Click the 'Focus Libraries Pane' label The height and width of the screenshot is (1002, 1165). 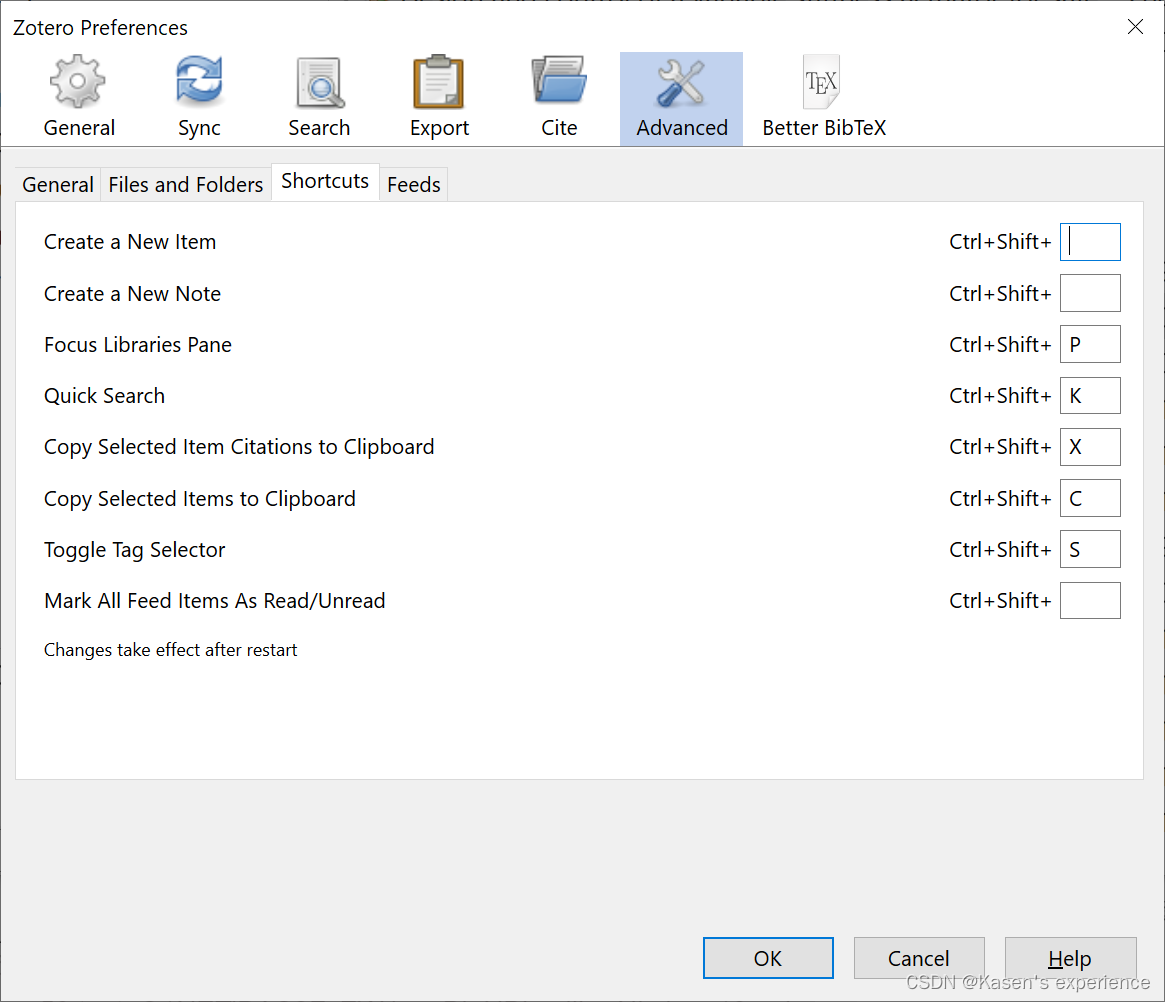click(138, 345)
